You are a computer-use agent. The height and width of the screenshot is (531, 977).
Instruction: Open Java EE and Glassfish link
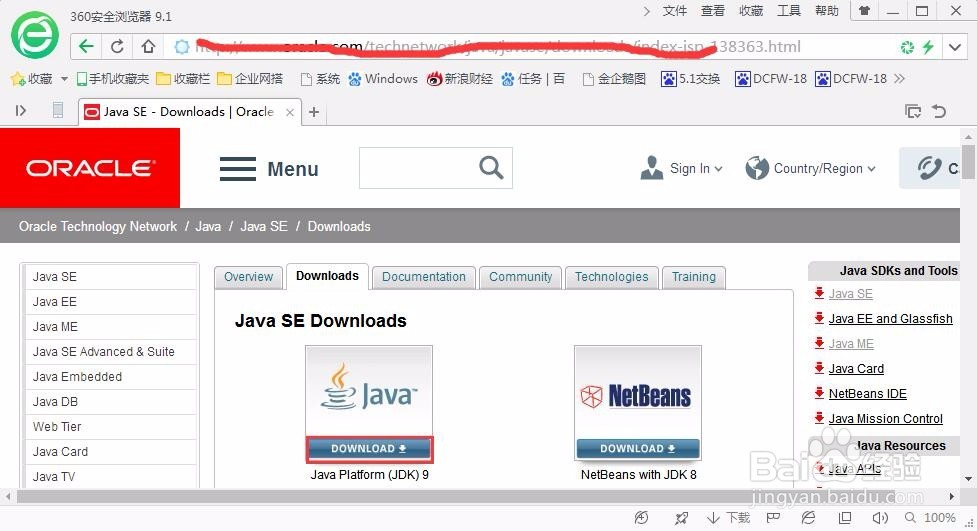(x=890, y=318)
